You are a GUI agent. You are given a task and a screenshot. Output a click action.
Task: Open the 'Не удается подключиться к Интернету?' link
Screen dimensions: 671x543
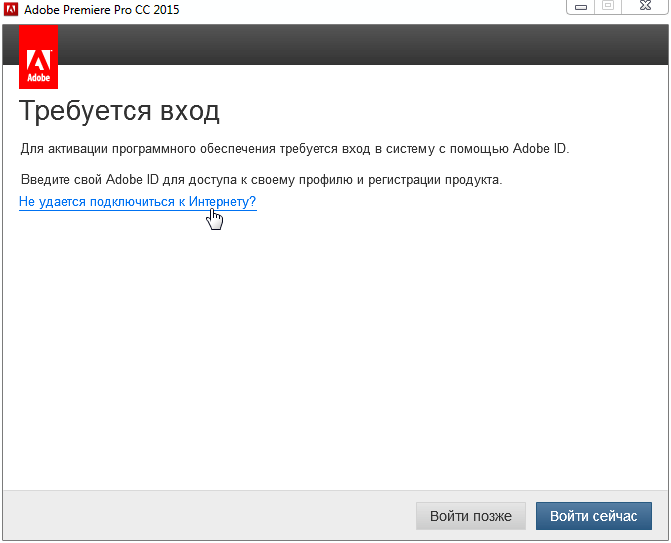click(137, 202)
